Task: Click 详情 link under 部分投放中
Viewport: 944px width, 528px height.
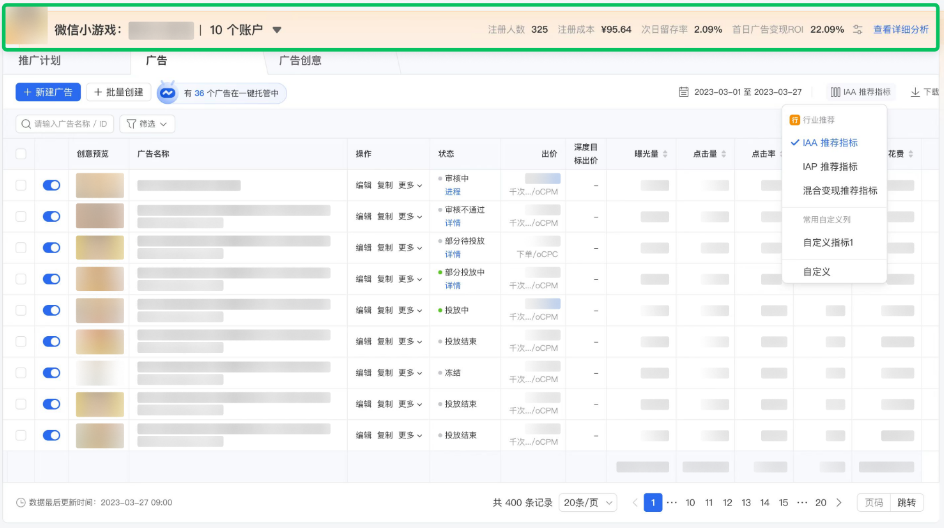Action: coord(453,285)
